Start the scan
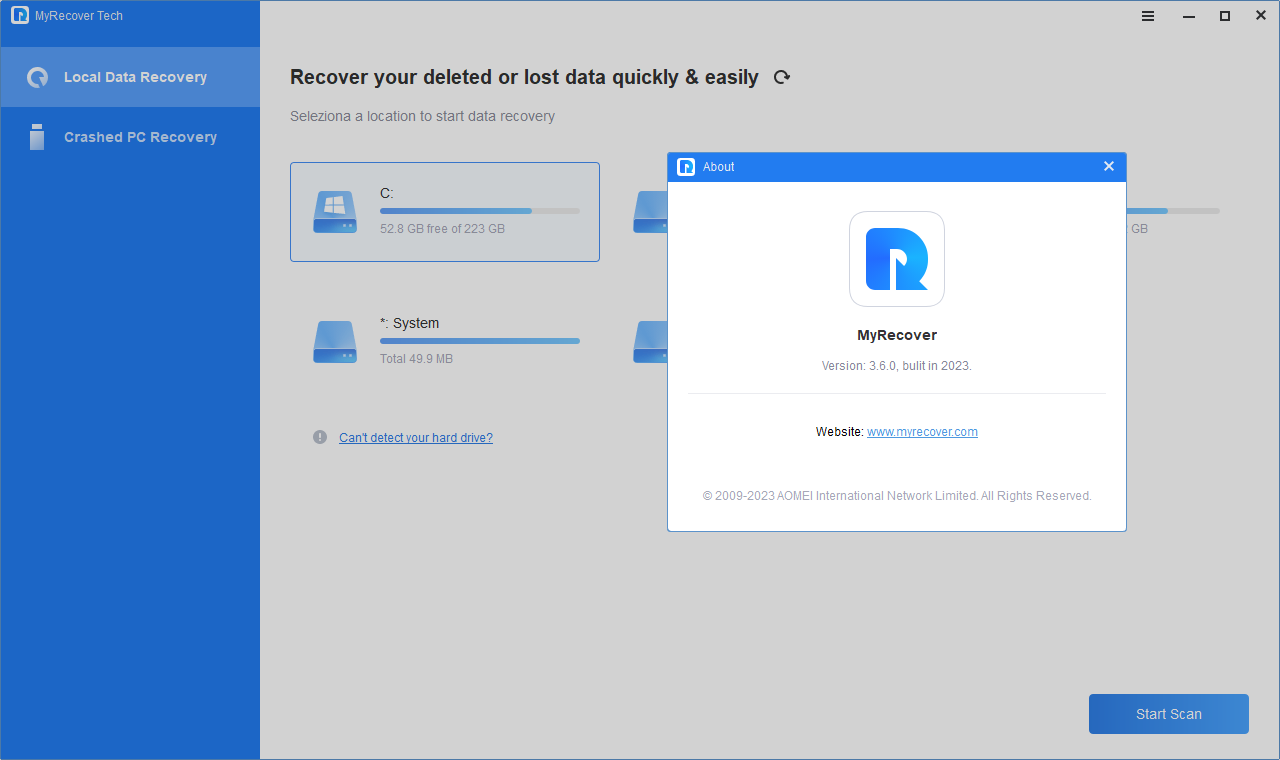Screen dimensions: 1280x760 [1169, 714]
